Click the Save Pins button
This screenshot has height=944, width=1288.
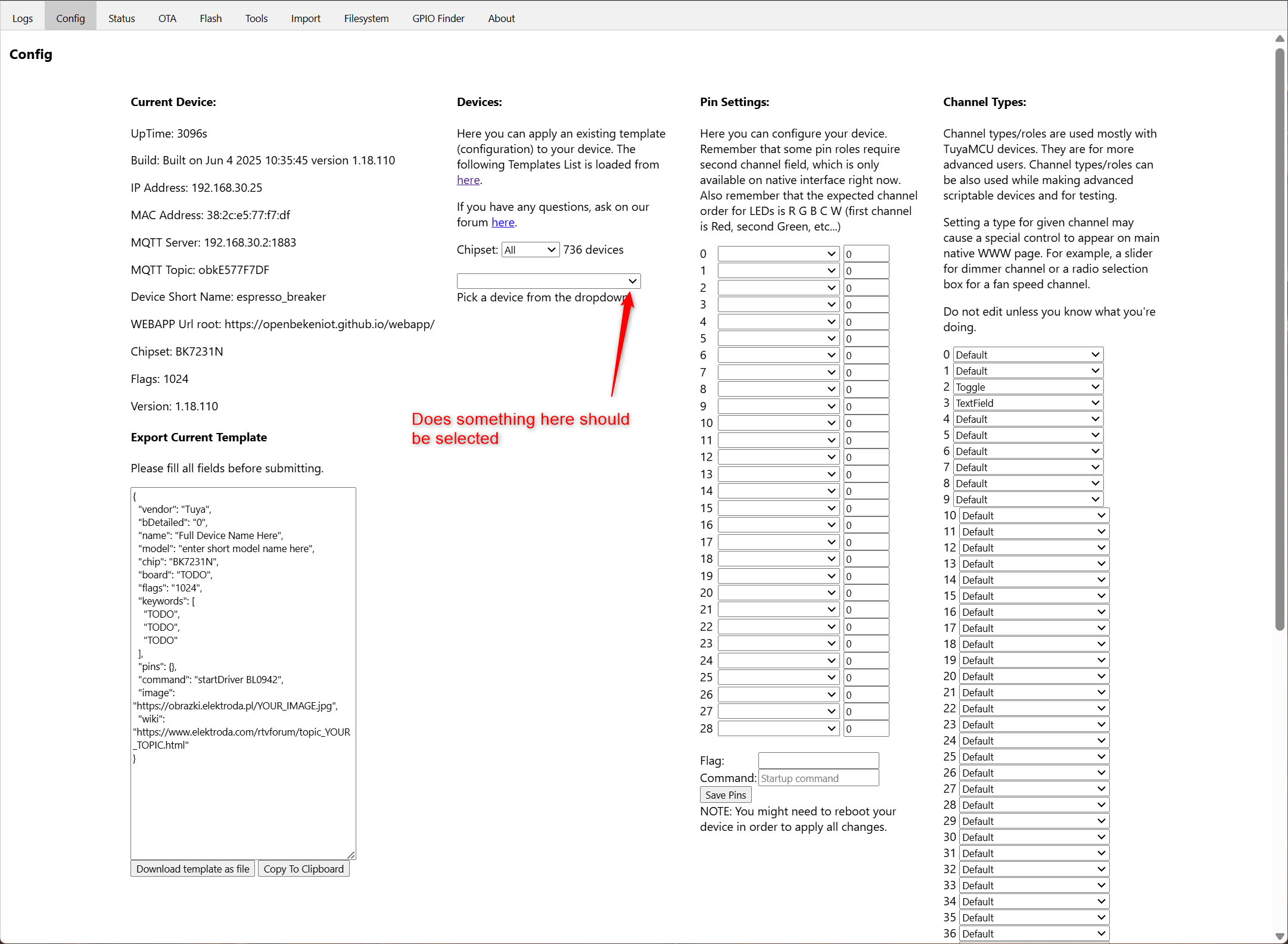click(726, 795)
